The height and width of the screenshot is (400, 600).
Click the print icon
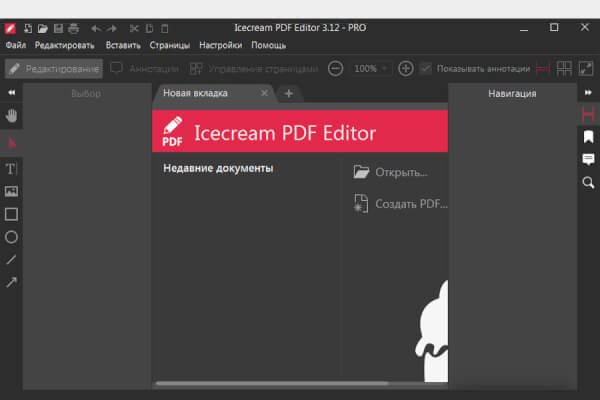pyautogui.click(x=73, y=28)
